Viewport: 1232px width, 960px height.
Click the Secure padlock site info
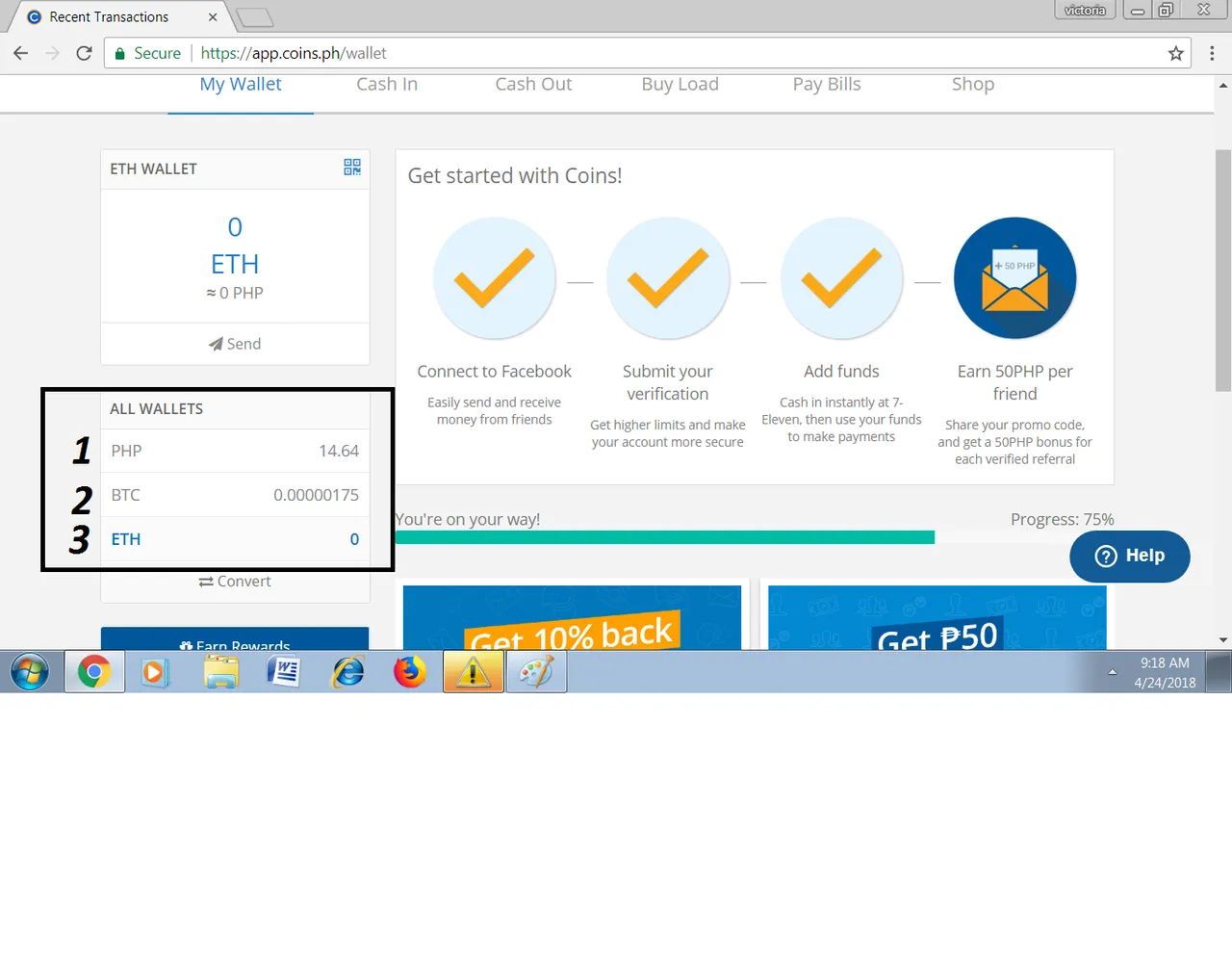148,53
